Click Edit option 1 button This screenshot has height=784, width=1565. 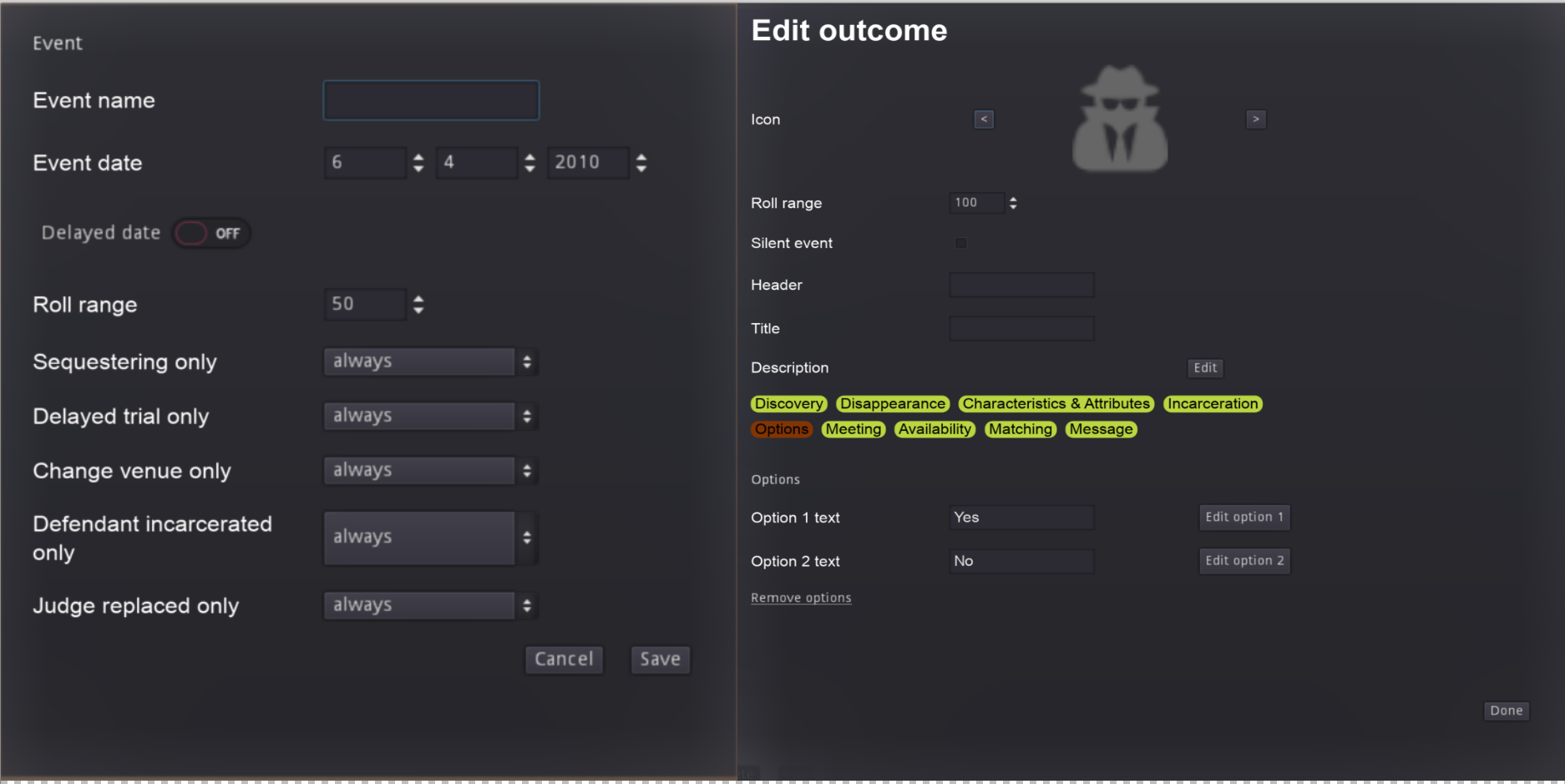1244,518
